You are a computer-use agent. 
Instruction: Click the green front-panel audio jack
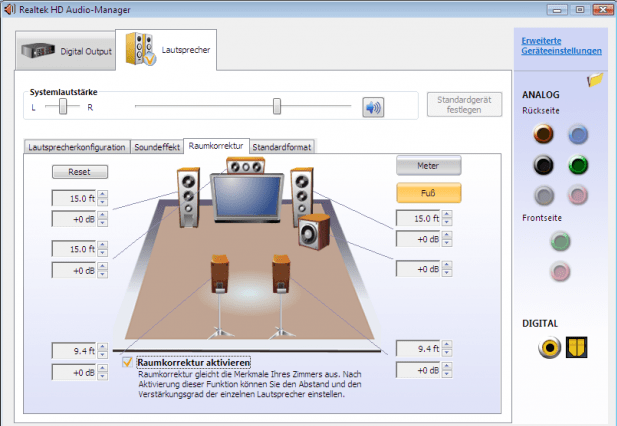560,241
